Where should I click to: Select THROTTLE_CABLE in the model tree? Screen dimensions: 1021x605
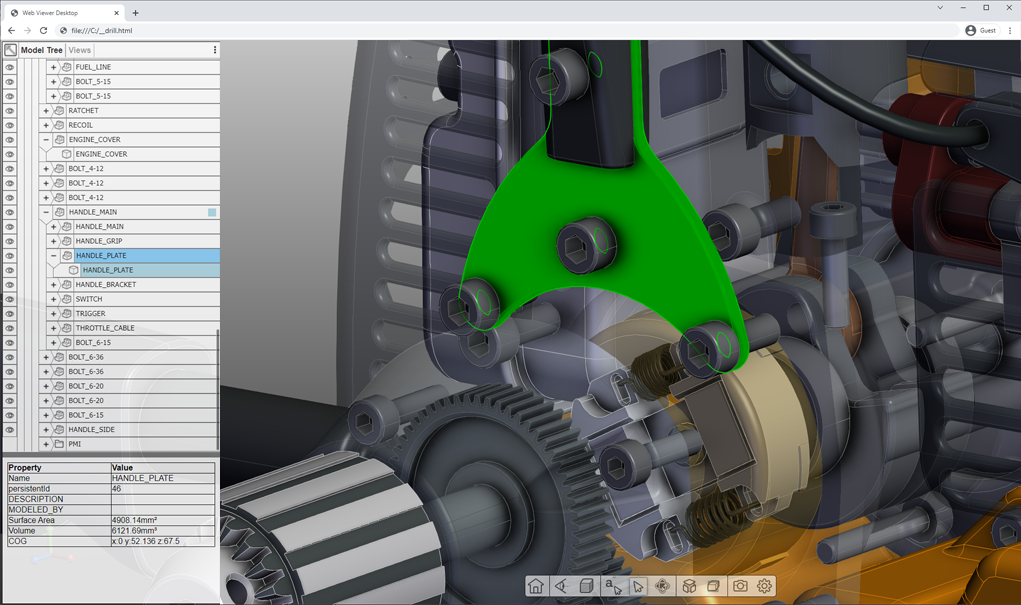(104, 328)
